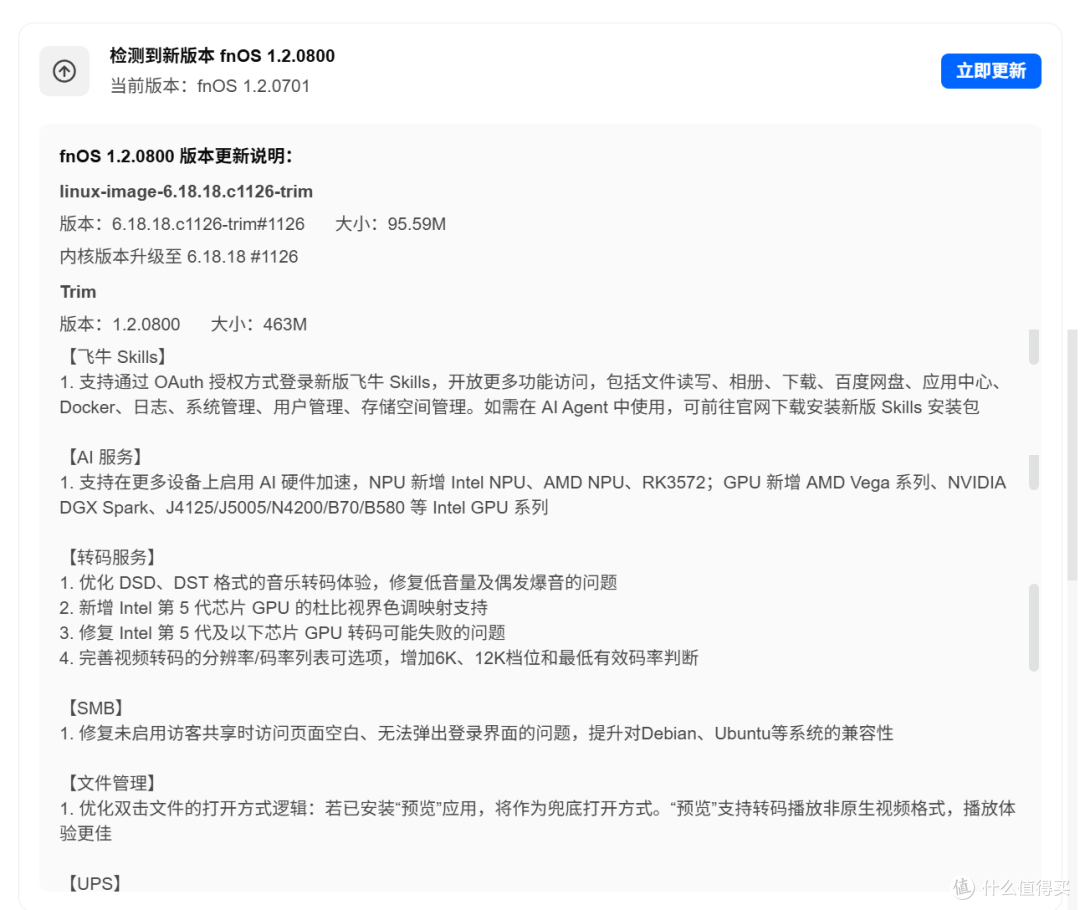This screenshot has height=910, width=1080.
Task: Click section header 【AI 服务】
Action: point(103,457)
